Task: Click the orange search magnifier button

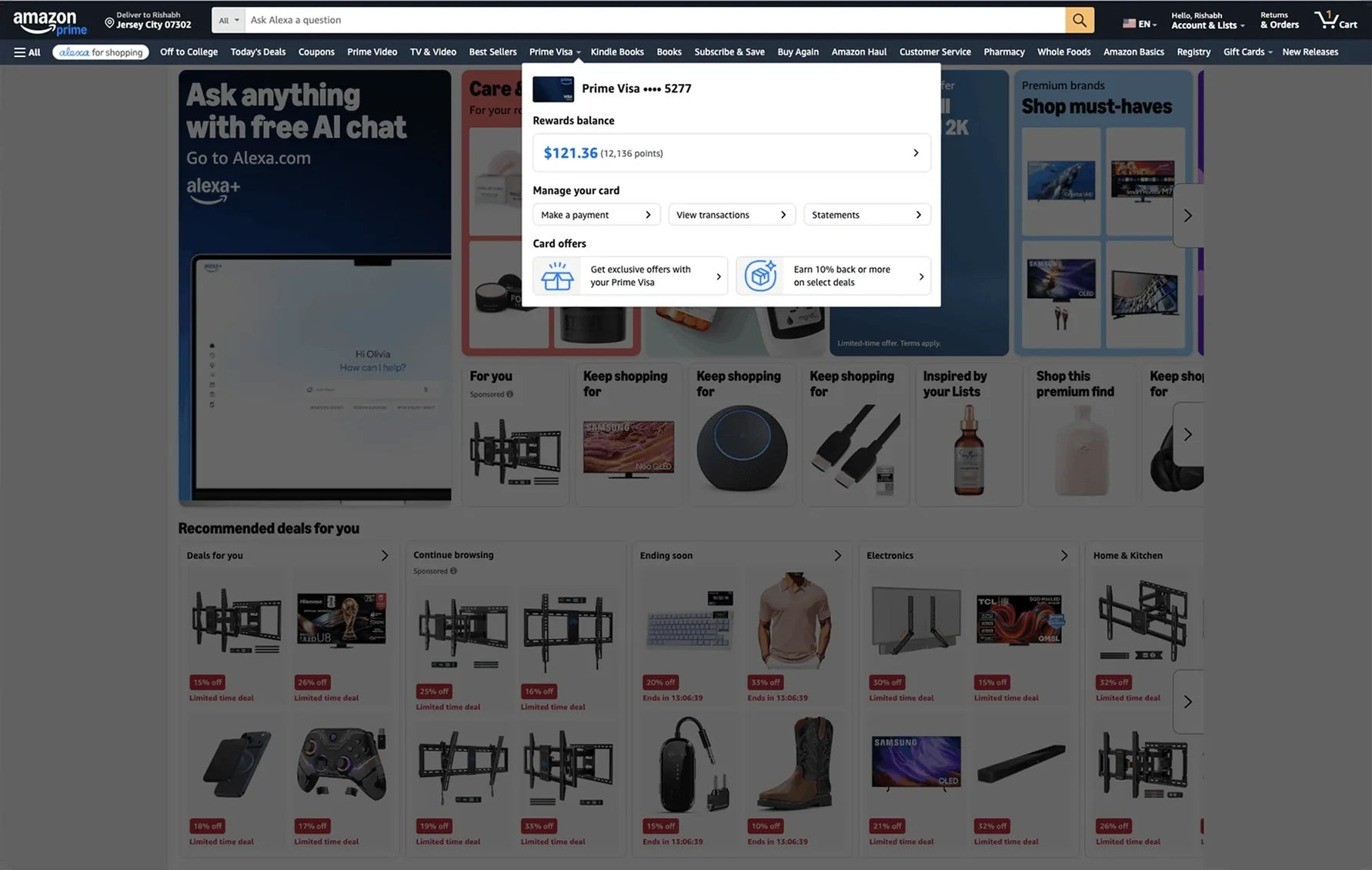Action: 1080,21
